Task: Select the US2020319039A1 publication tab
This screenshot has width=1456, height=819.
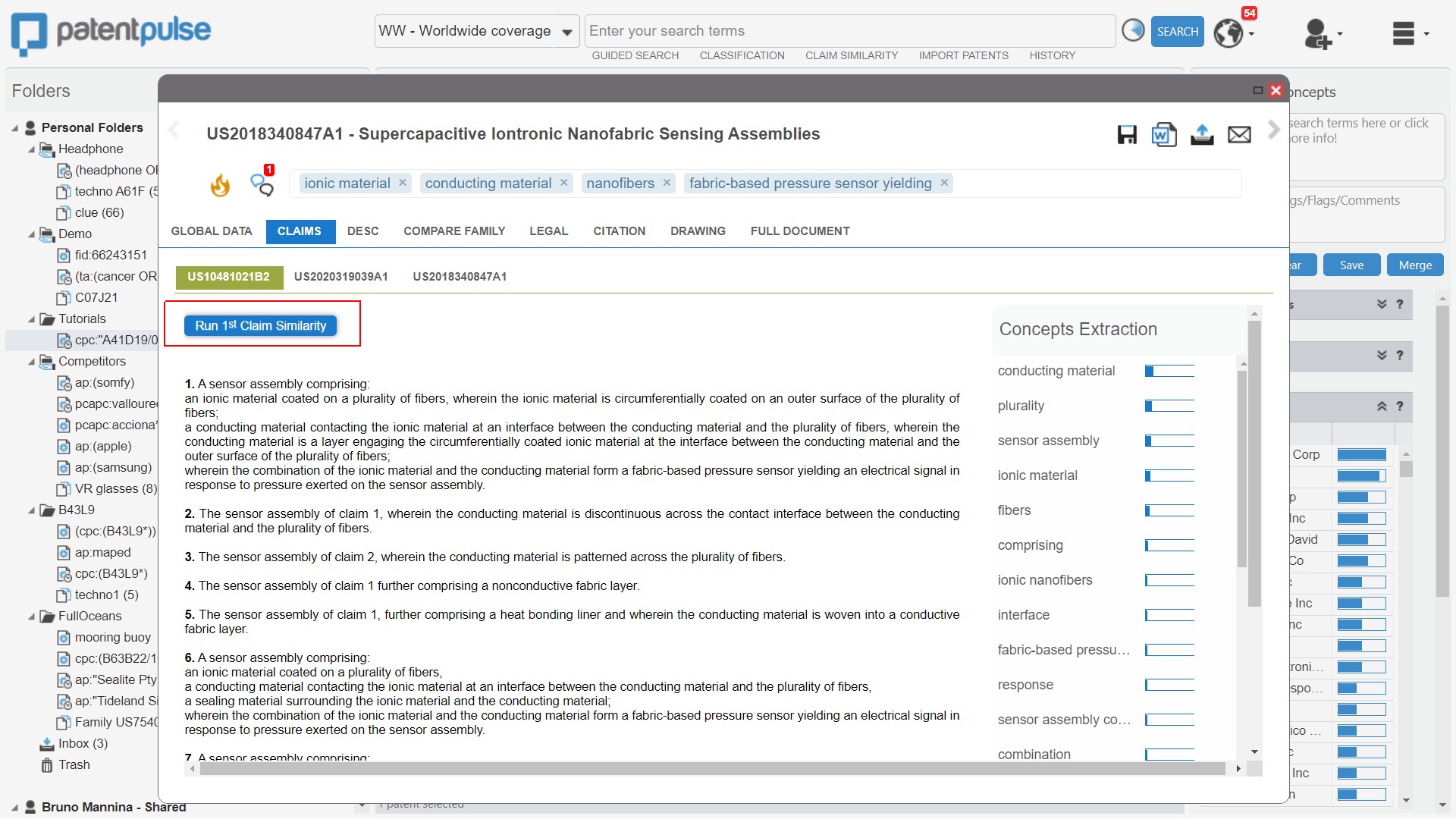Action: [x=340, y=277]
